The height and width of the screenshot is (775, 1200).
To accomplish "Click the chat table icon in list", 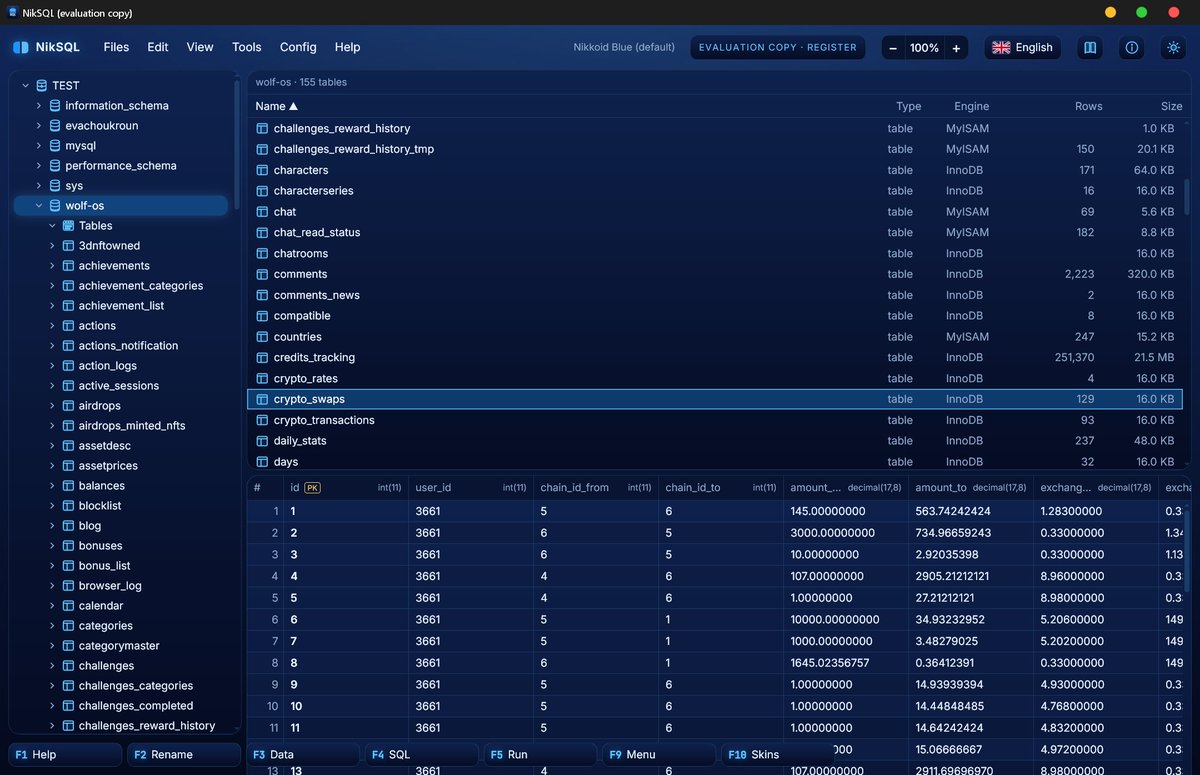I will (x=263, y=212).
